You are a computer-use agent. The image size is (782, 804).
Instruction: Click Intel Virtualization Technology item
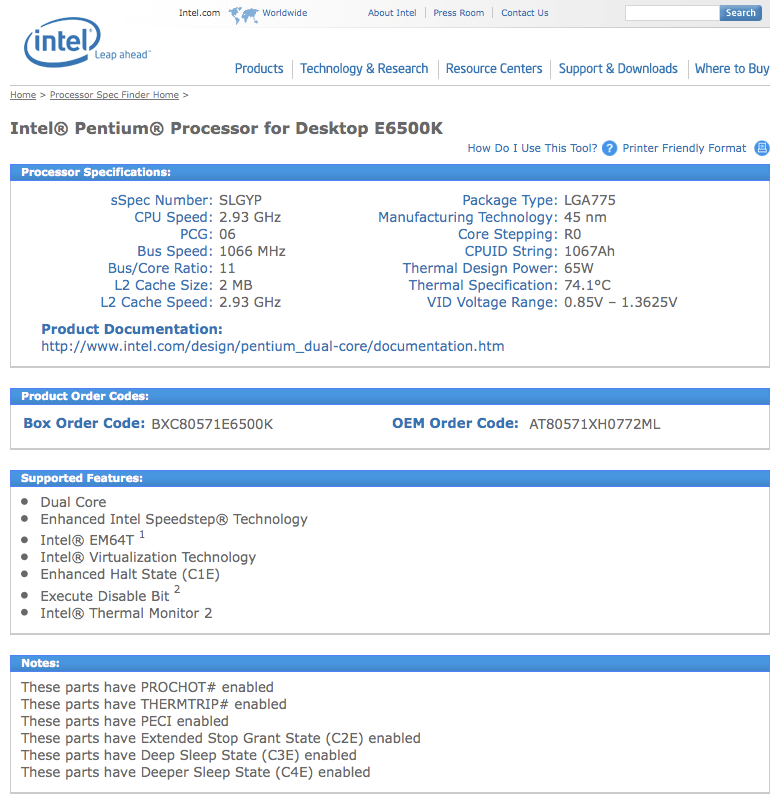point(148,557)
